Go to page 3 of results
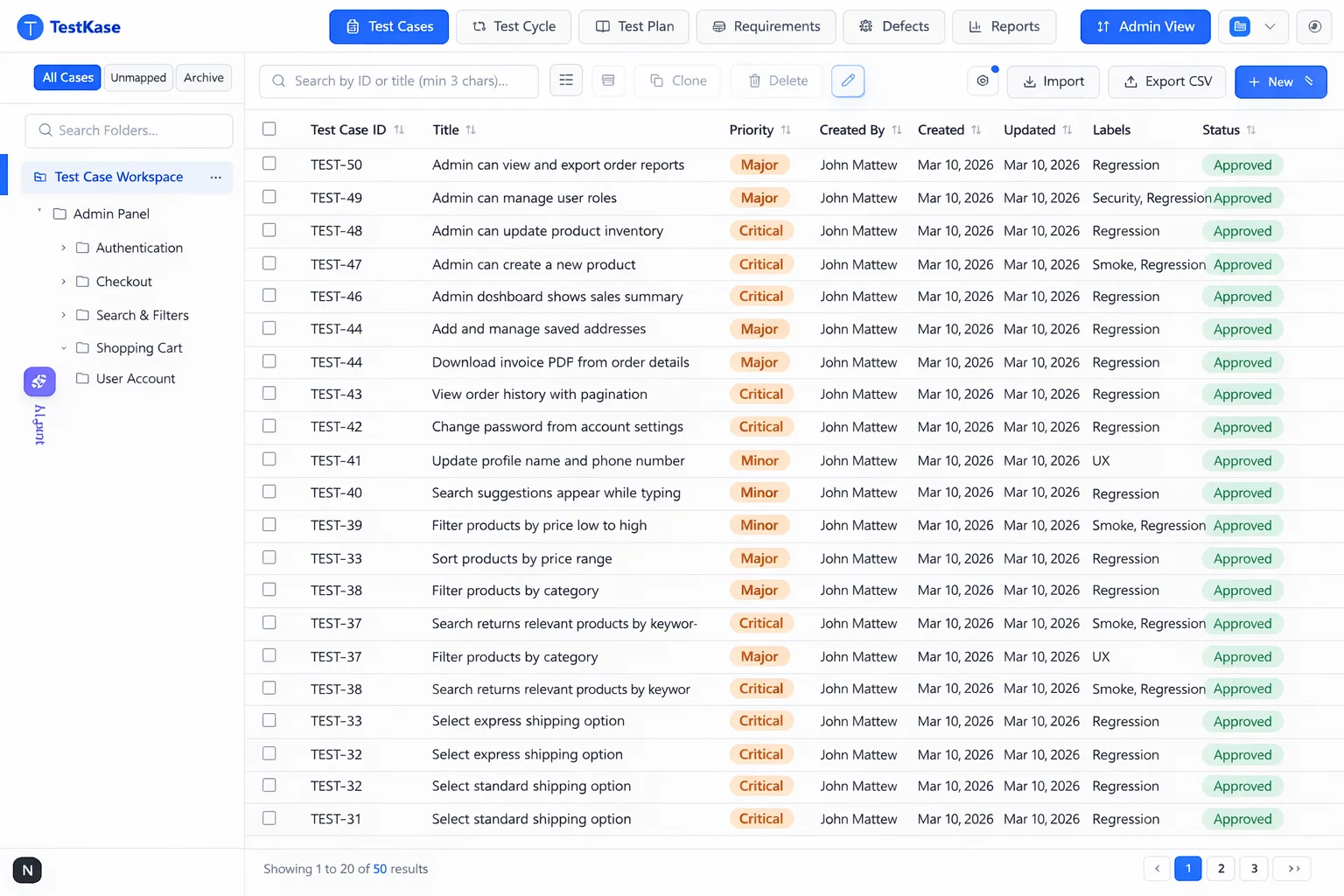This screenshot has height=896, width=1344. (1253, 868)
